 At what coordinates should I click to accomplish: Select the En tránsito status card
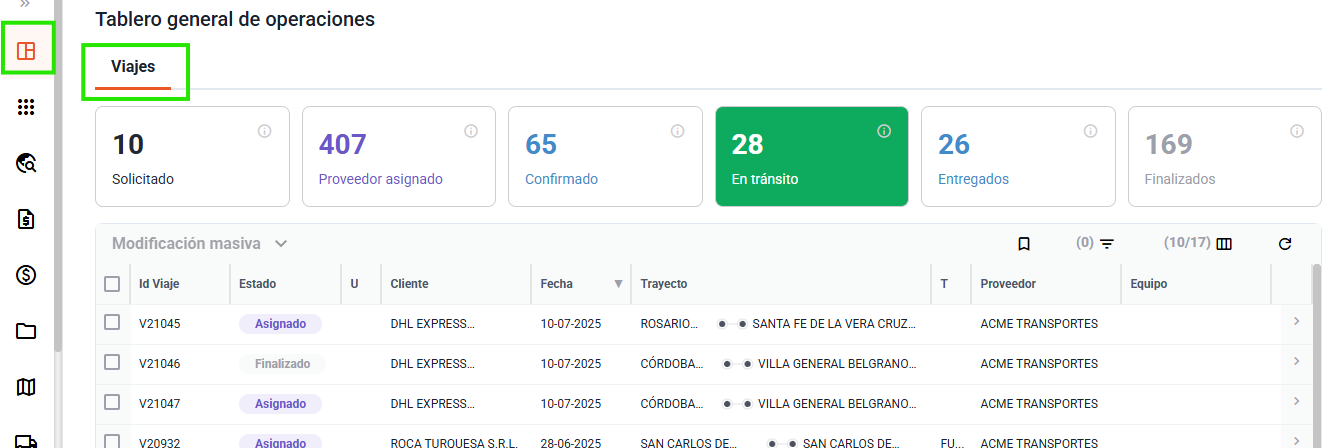812,157
